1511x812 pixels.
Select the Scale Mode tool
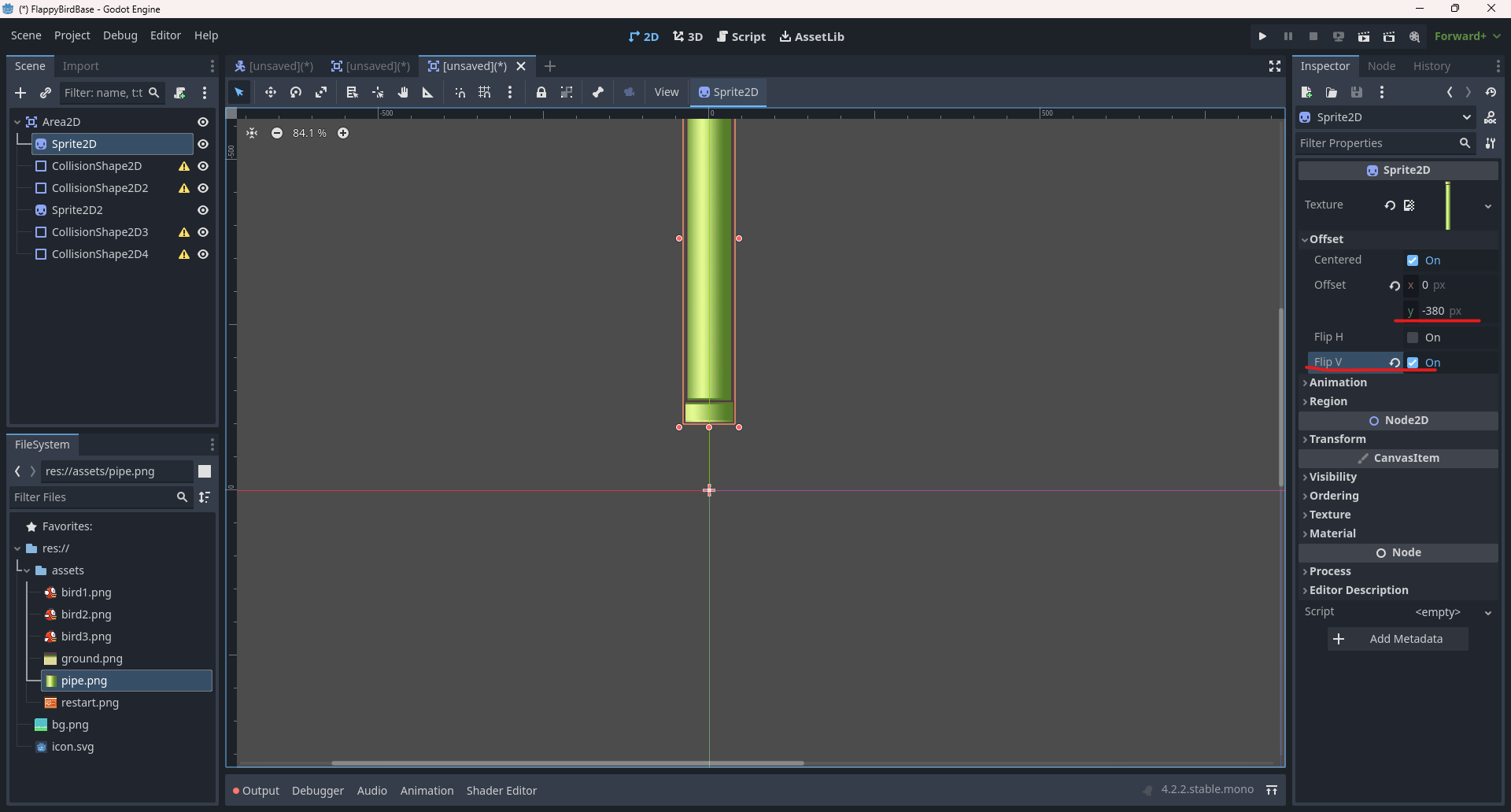pyautogui.click(x=321, y=92)
